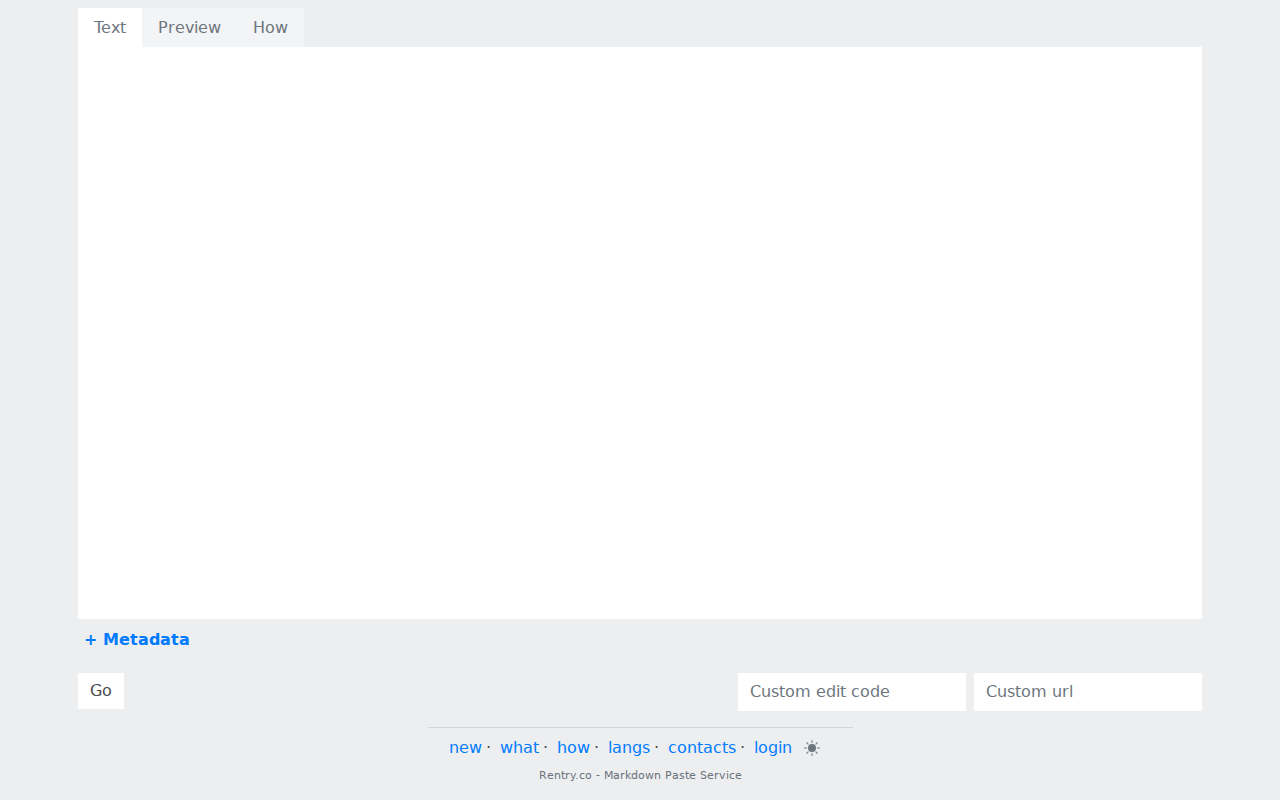Switch to the Preview tab
Image resolution: width=1280 pixels, height=800 pixels.
(189, 27)
